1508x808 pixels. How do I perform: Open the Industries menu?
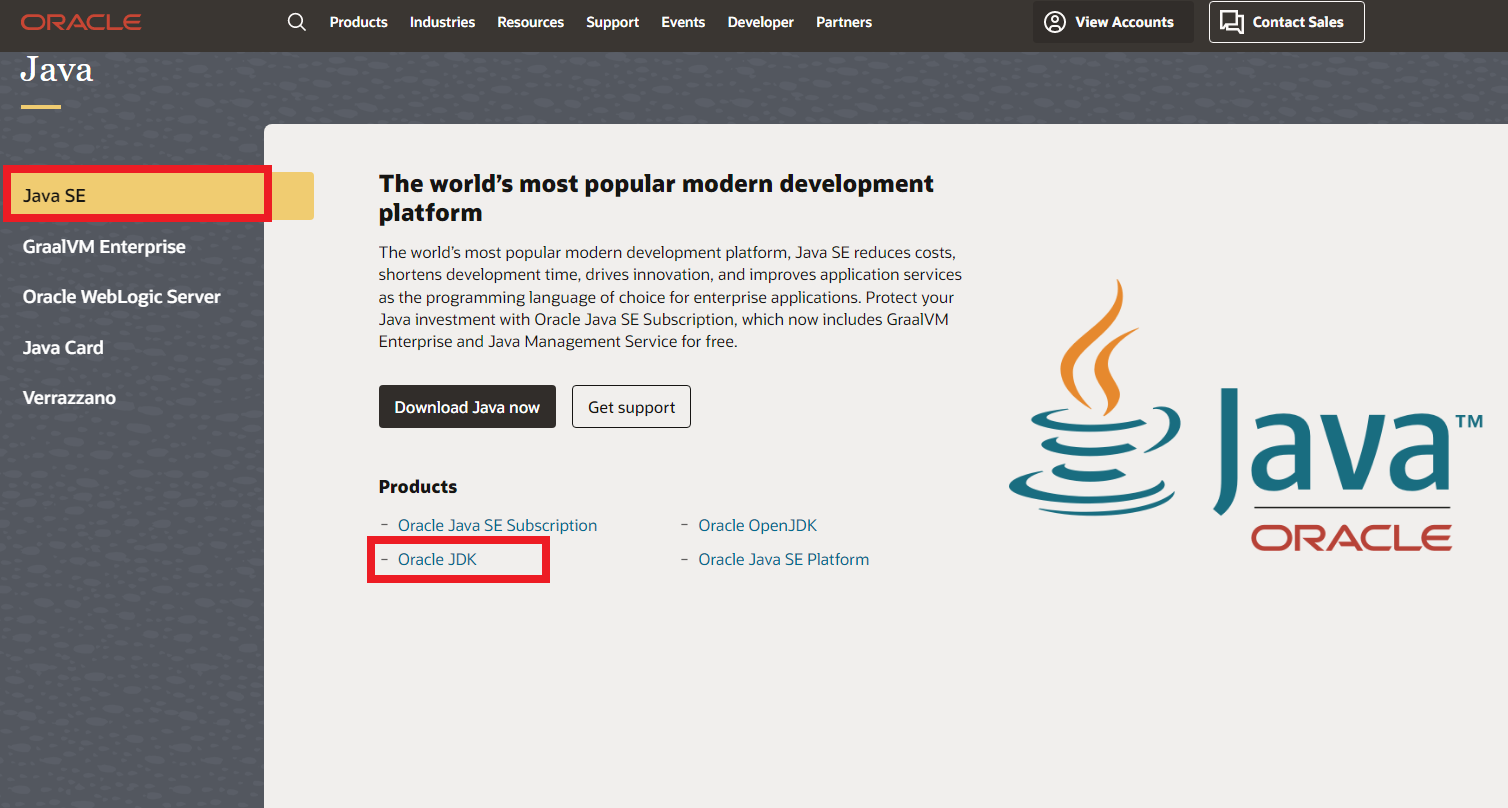point(442,22)
